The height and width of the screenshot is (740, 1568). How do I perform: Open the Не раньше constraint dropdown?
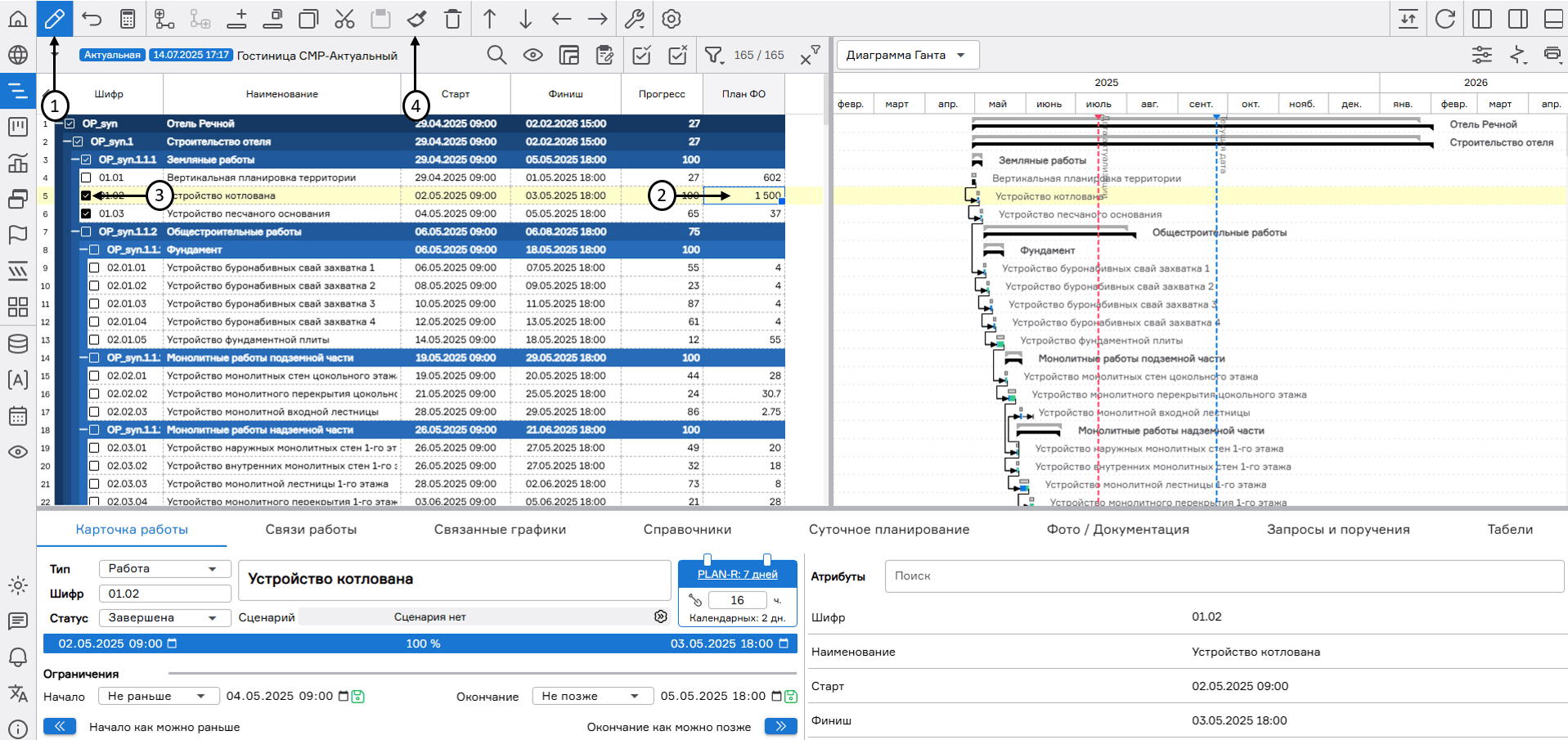click(x=158, y=696)
